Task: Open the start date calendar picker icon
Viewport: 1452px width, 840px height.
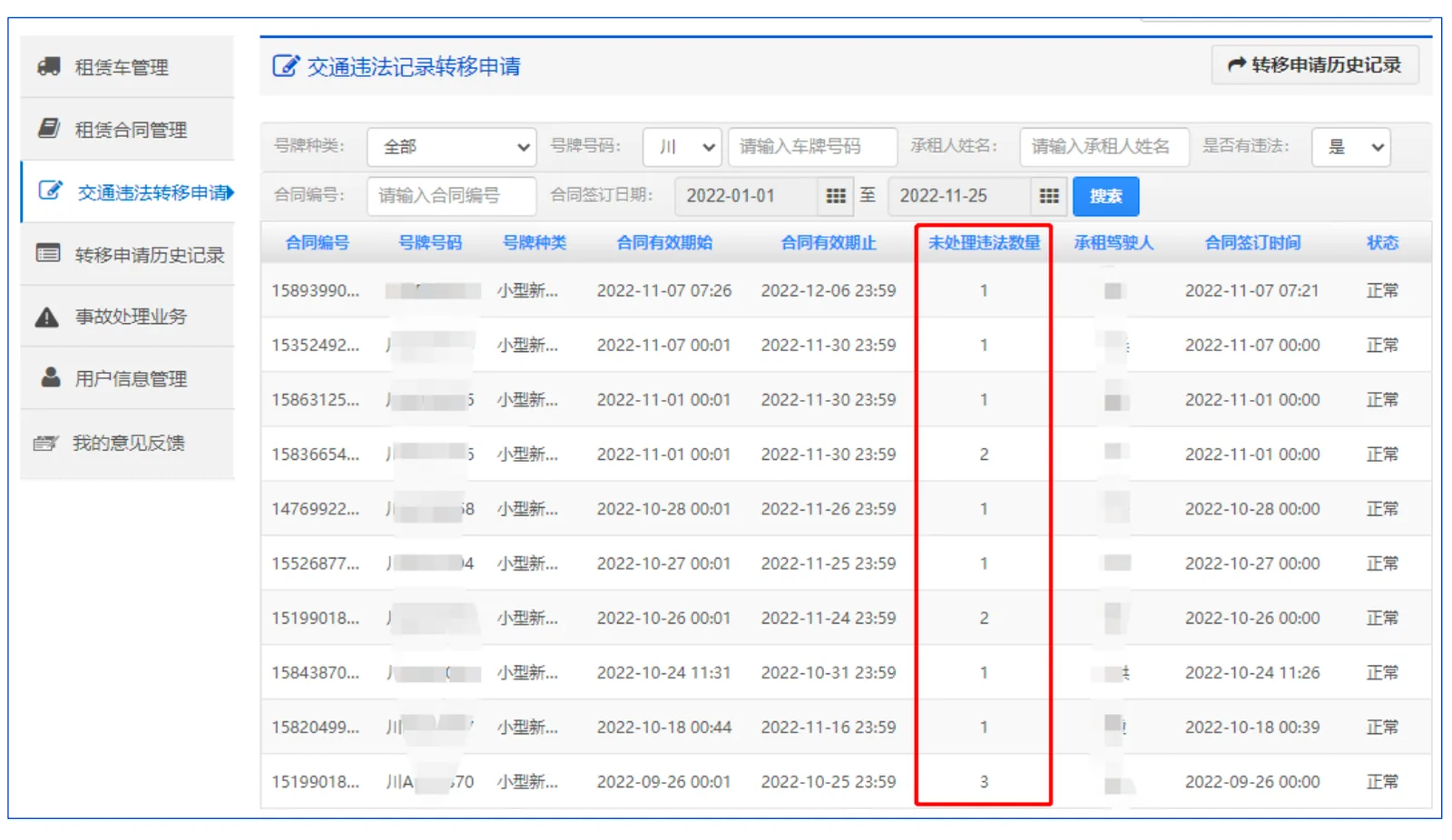Action: click(x=836, y=196)
